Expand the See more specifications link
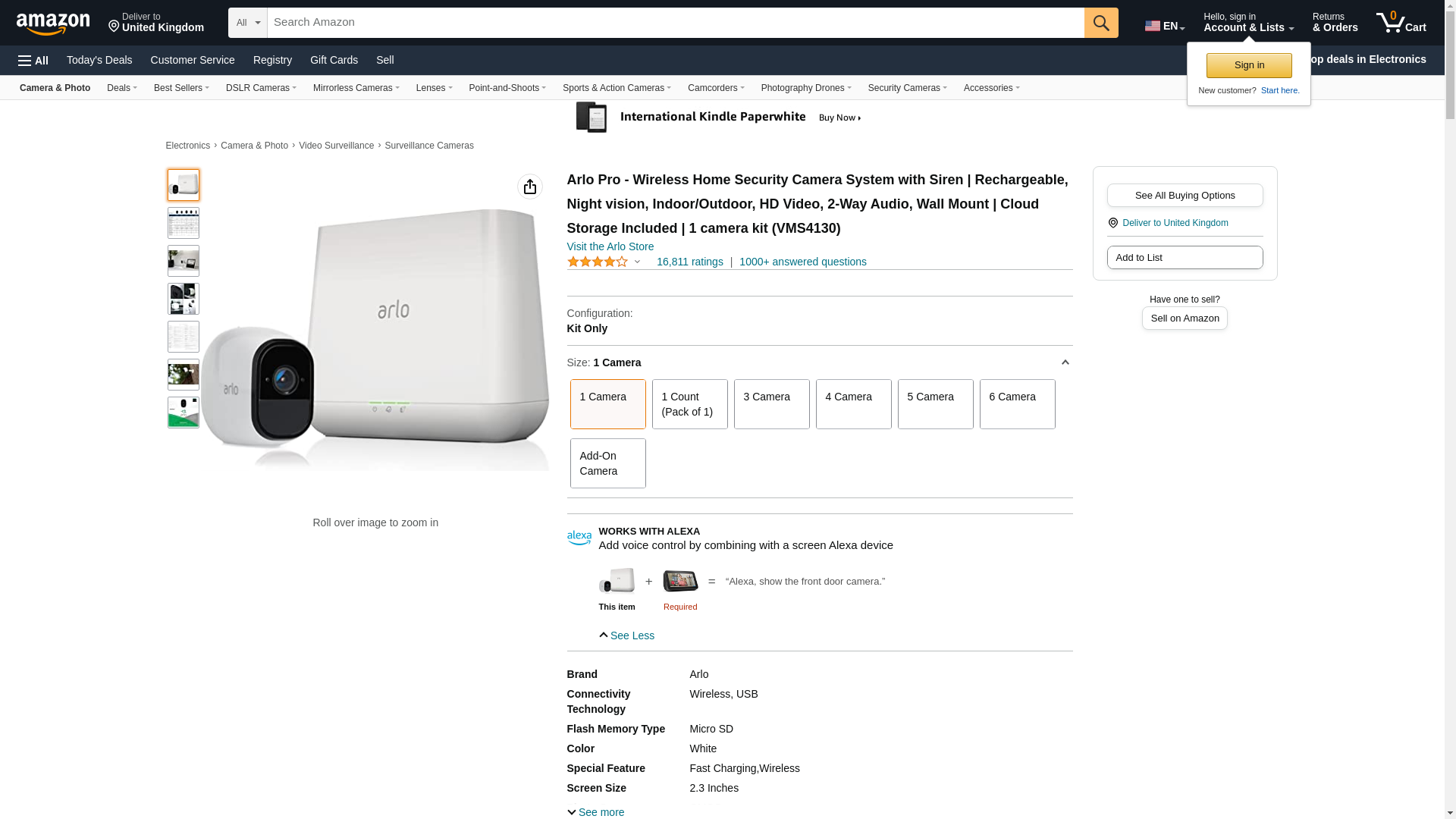 [596, 812]
